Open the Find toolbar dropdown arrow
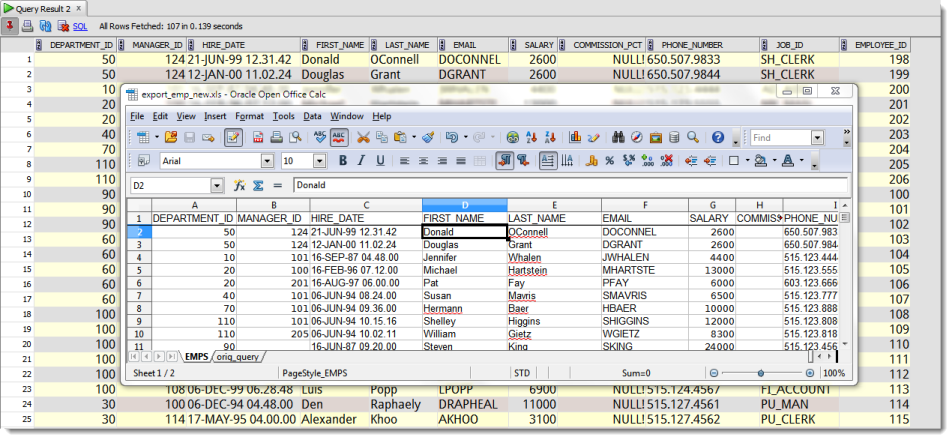Image resolution: width=952 pixels, height=440 pixels. pyautogui.click(x=817, y=138)
